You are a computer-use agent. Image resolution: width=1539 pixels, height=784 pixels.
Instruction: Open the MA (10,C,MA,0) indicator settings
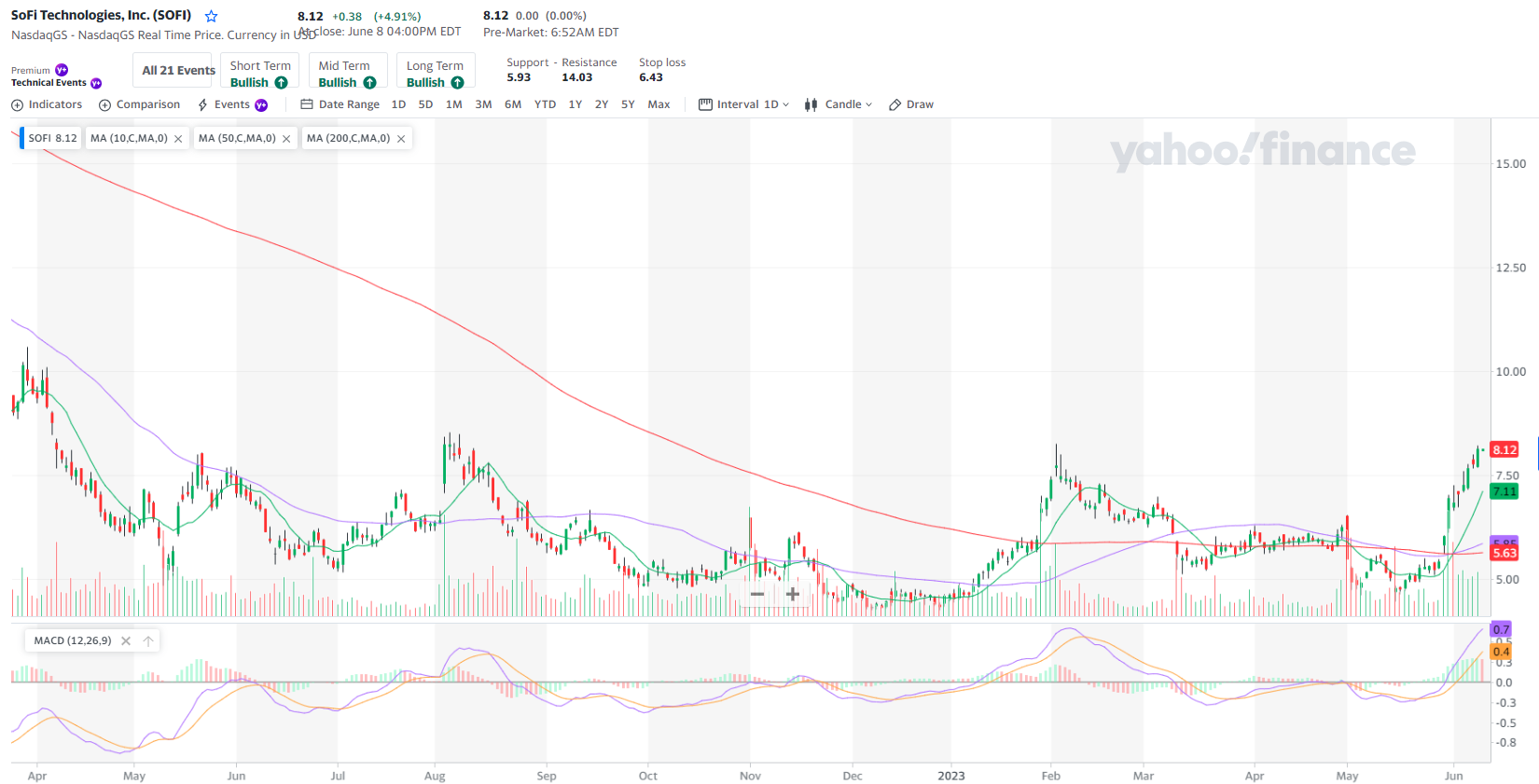coord(129,138)
